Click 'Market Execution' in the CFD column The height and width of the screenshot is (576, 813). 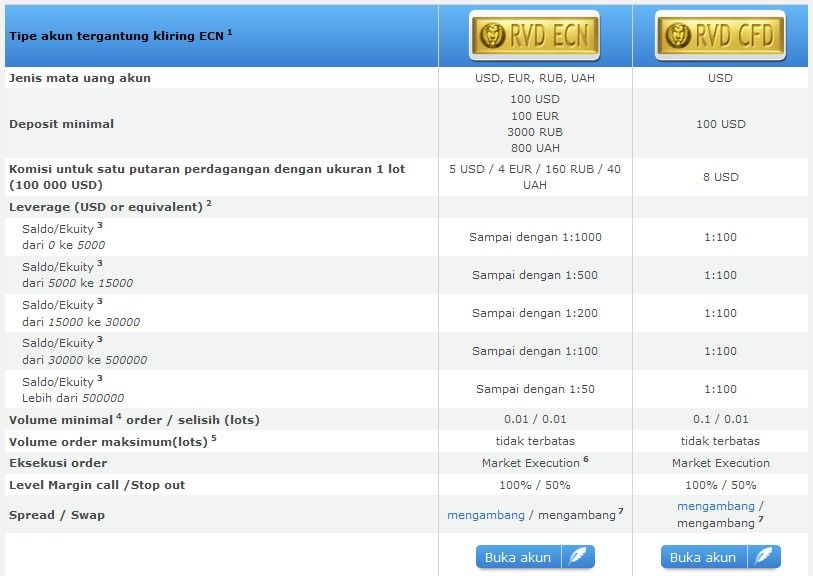pyautogui.click(x=721, y=463)
